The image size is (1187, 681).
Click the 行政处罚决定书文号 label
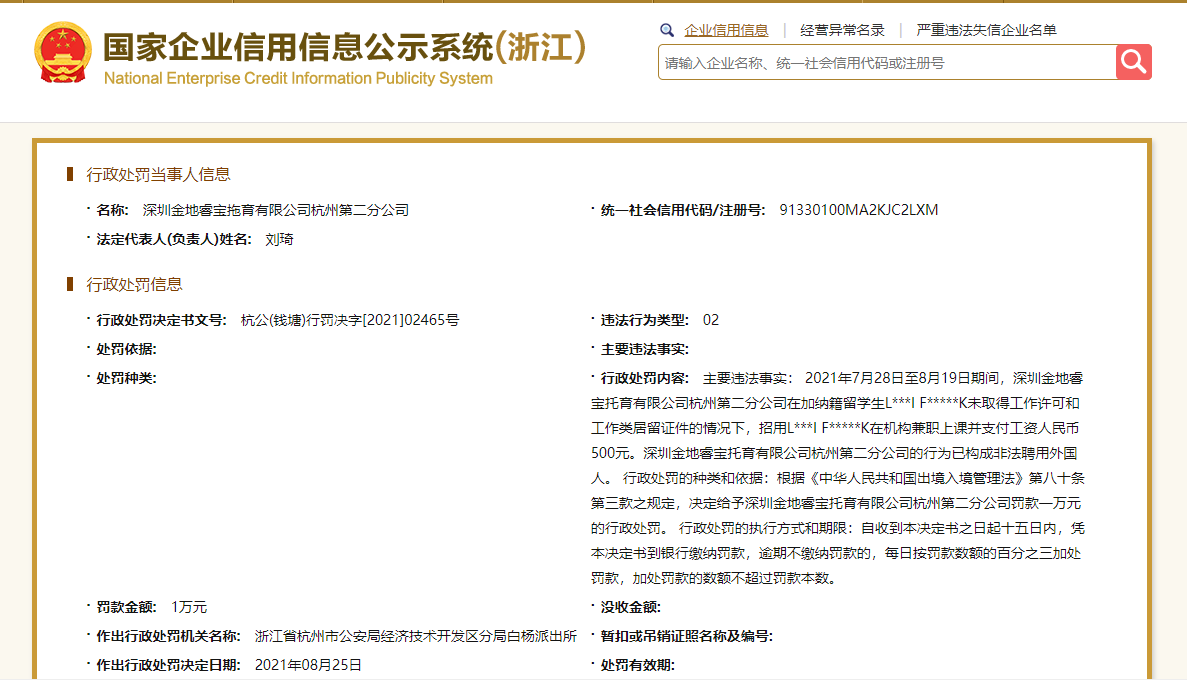[161, 321]
